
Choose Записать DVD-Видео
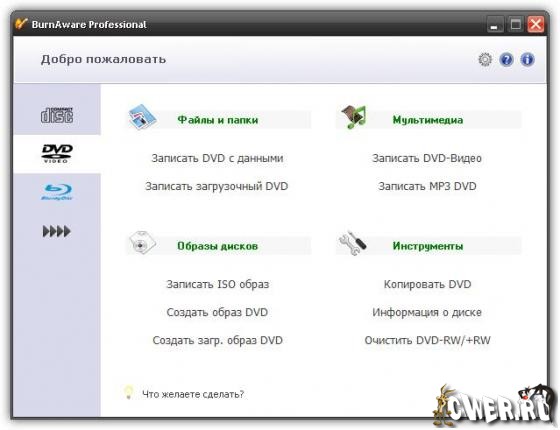click(x=427, y=158)
